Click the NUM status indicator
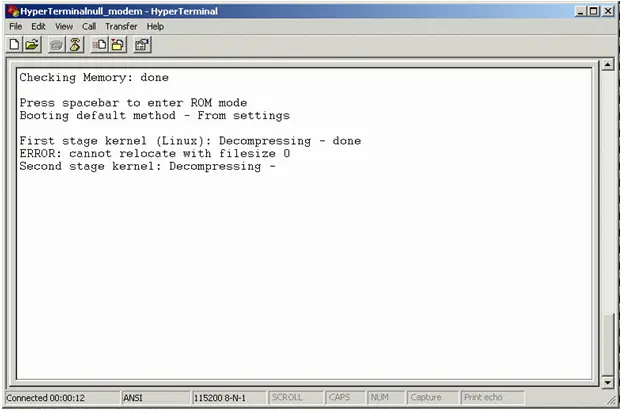621x410 pixels. pyautogui.click(x=386, y=397)
